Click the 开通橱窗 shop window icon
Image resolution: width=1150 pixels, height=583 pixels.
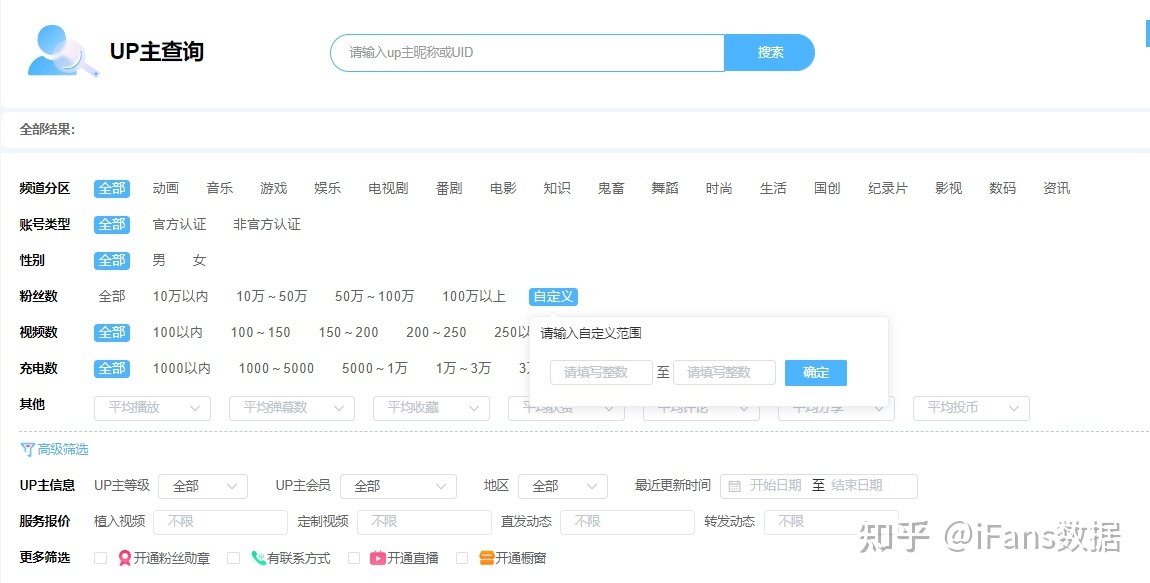tap(487, 558)
